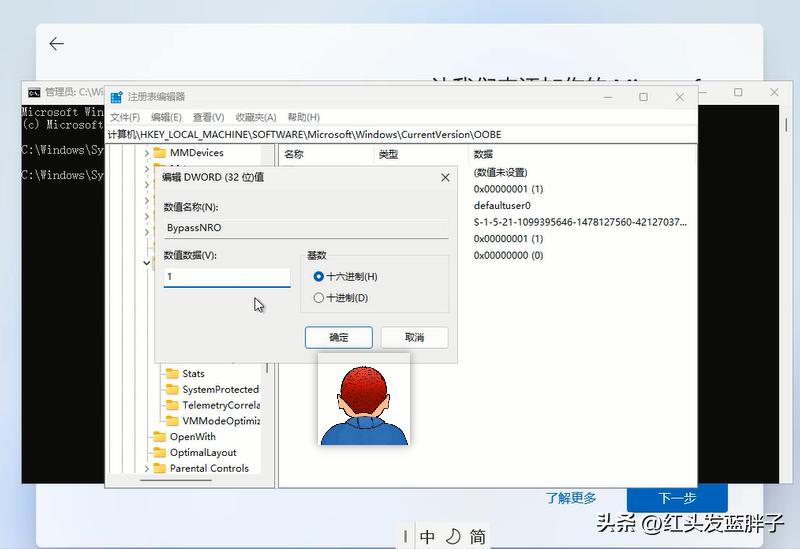This screenshot has width=800, height=549.
Task: Click the 下一步 button in setup
Action: click(x=677, y=498)
